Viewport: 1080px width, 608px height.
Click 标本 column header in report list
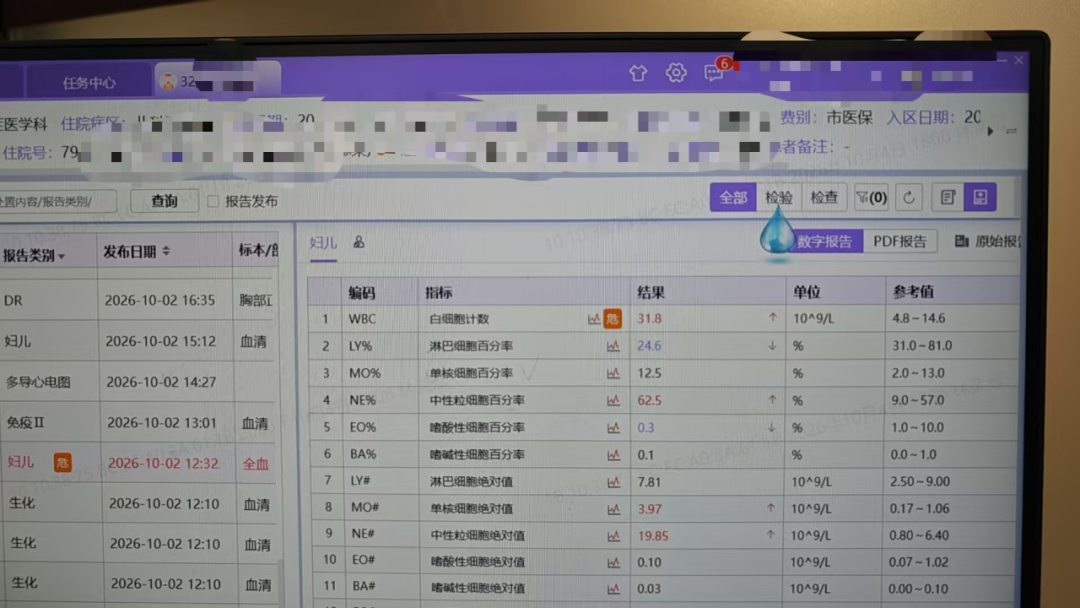(x=256, y=250)
